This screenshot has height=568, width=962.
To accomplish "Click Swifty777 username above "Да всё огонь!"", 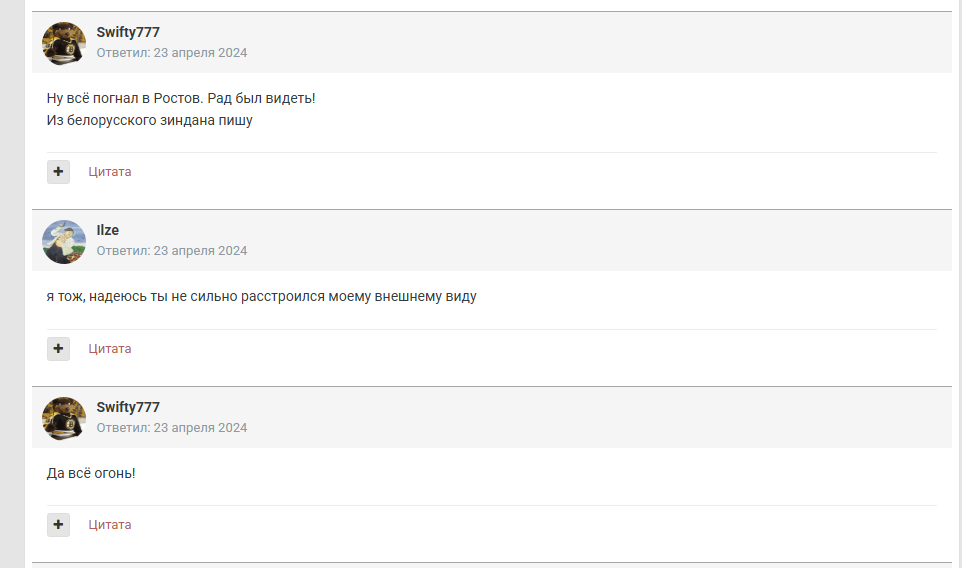I will click(x=128, y=407).
